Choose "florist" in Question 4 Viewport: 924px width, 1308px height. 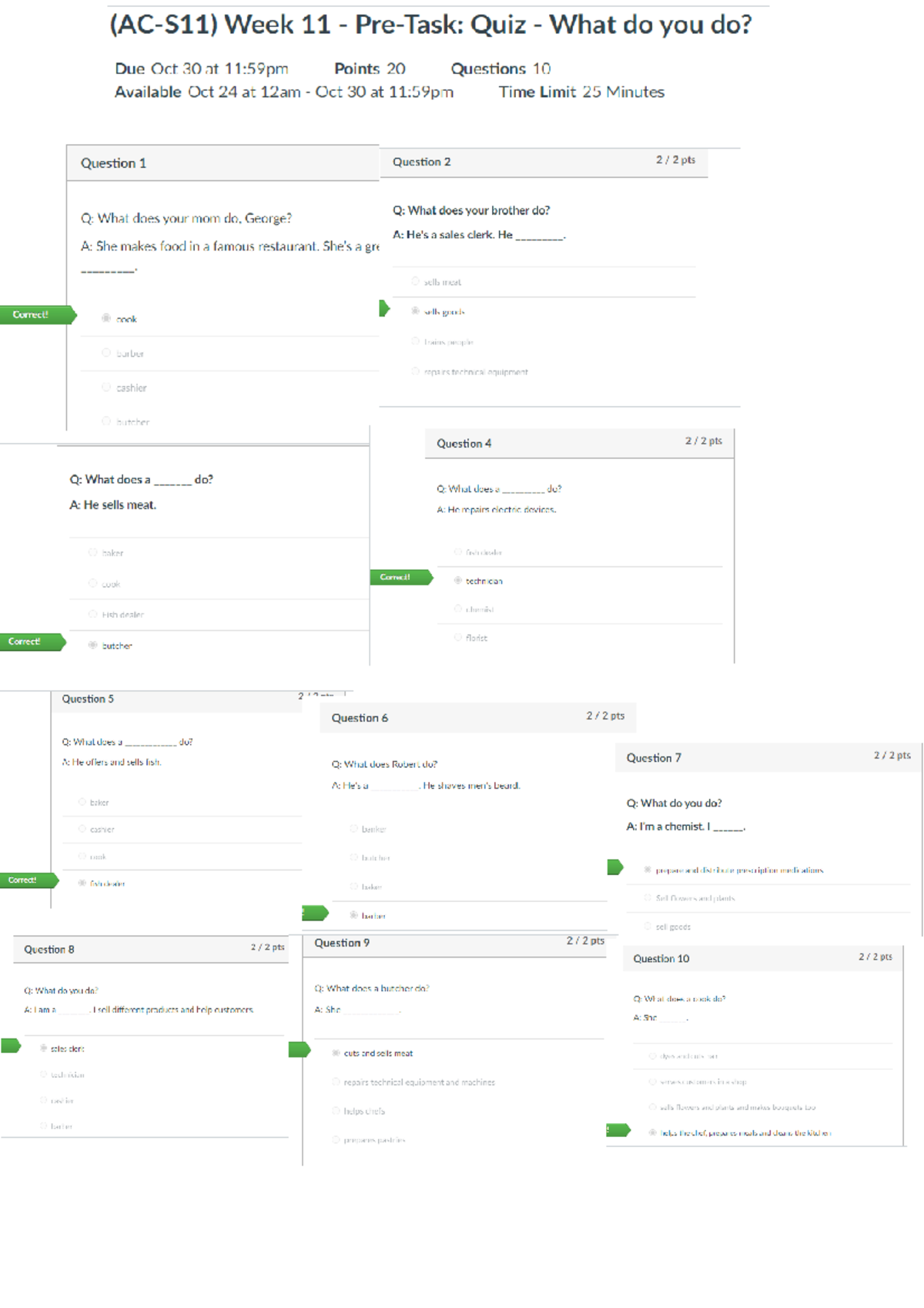tap(458, 637)
